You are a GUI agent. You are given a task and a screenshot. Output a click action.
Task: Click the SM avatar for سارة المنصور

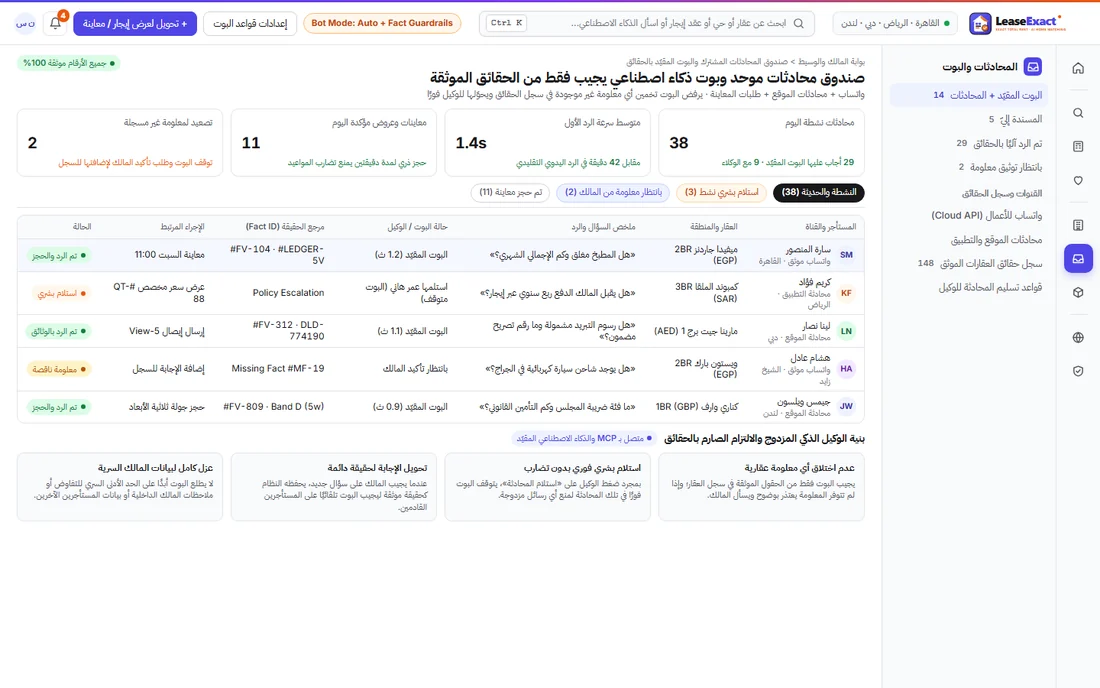(847, 255)
